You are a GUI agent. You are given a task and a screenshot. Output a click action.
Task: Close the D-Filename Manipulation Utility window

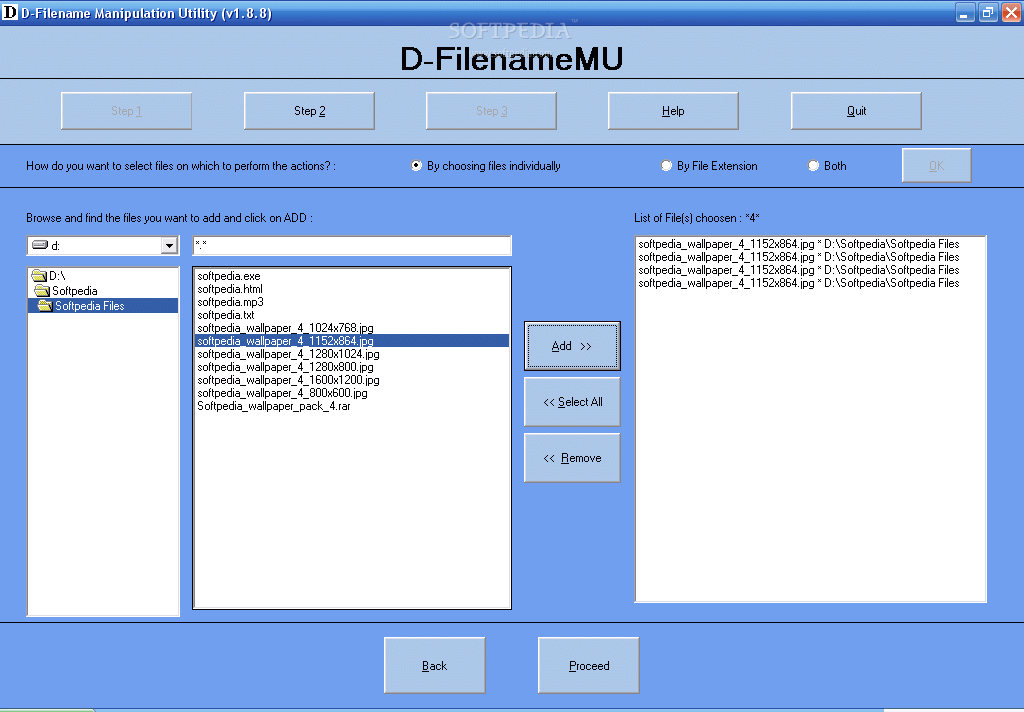[1011, 12]
